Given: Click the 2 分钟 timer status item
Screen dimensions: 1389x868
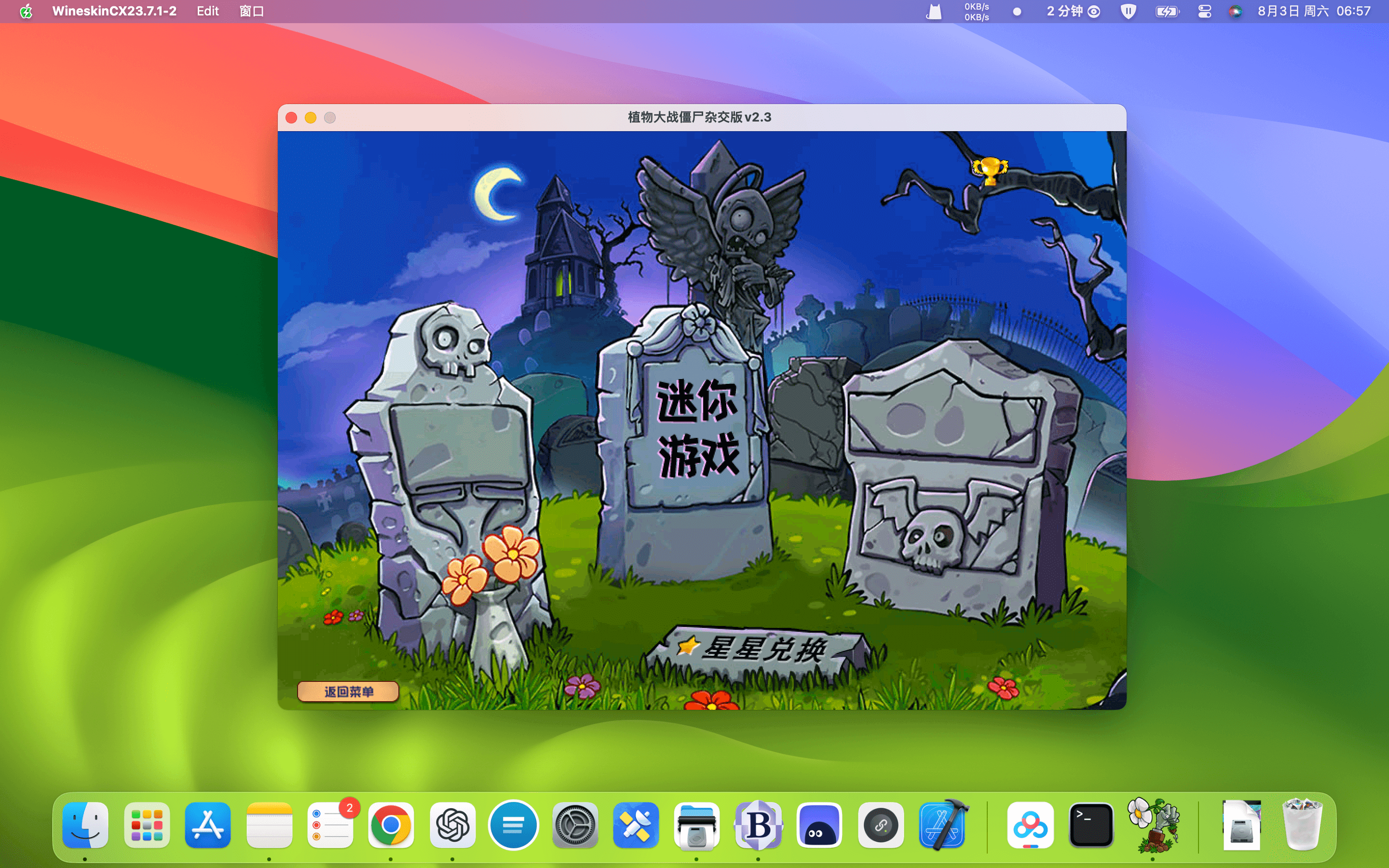Looking at the screenshot, I should click(1073, 12).
